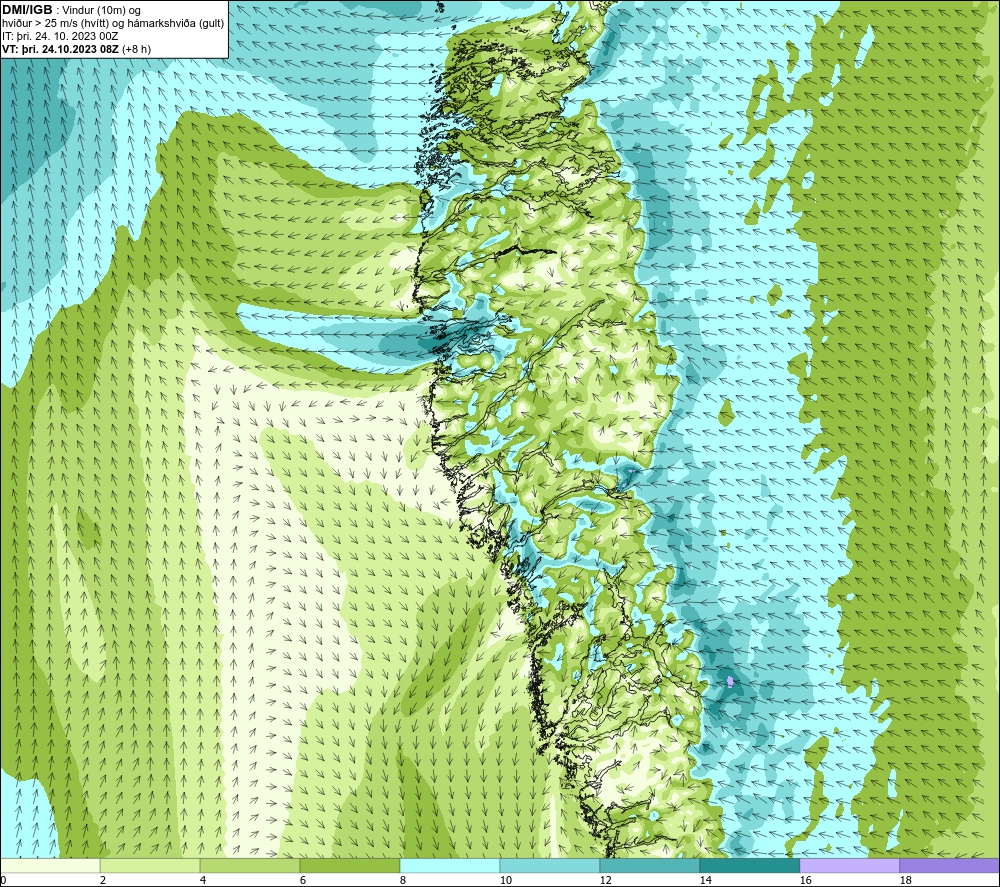
Task: Click the legend label "0"
Action: pos(4,880)
